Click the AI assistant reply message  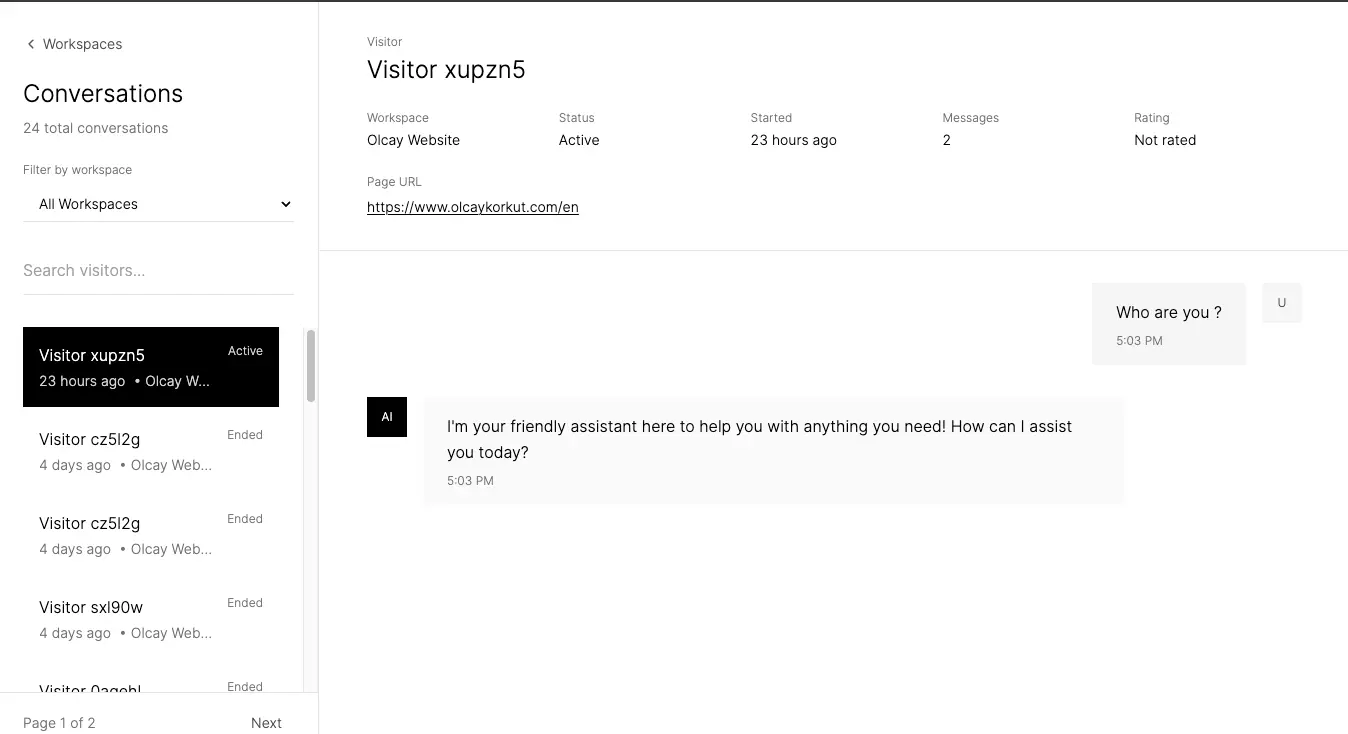pyautogui.click(x=773, y=451)
